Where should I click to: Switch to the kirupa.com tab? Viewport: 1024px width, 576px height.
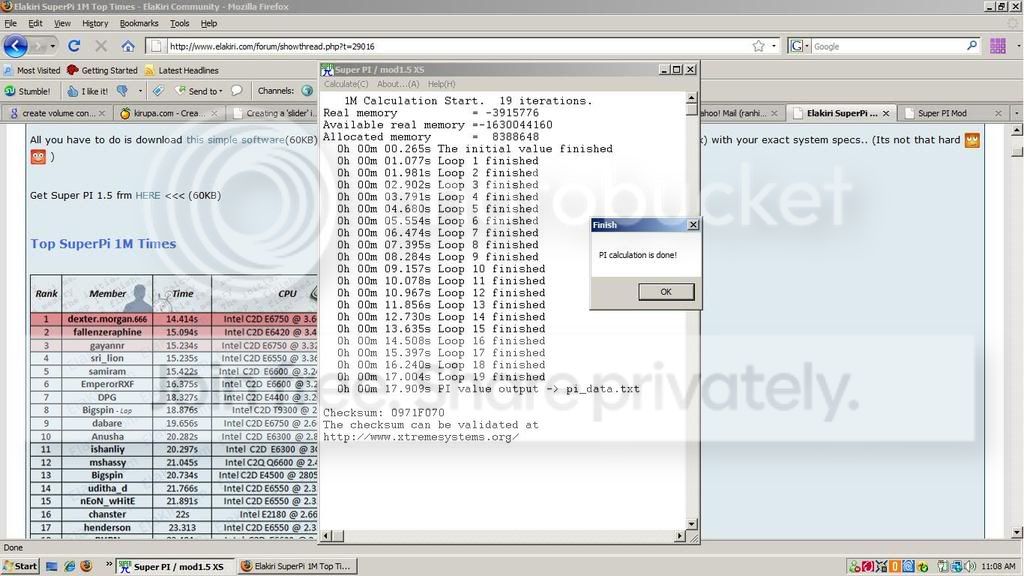click(168, 113)
